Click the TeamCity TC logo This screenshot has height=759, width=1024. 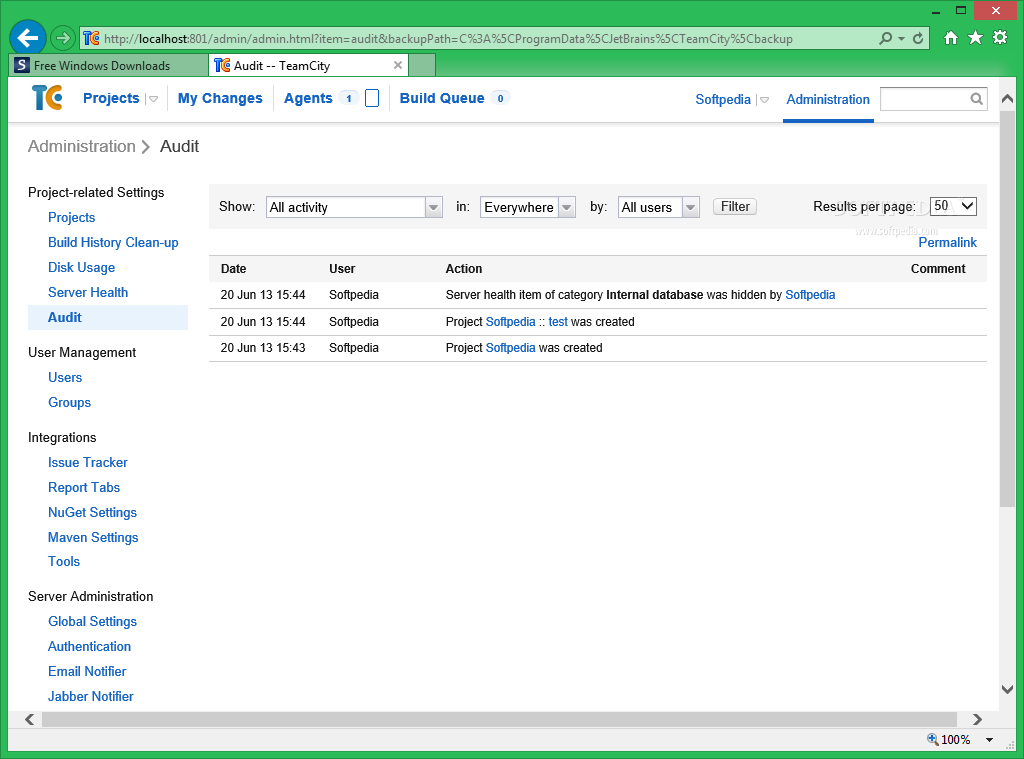coord(47,98)
